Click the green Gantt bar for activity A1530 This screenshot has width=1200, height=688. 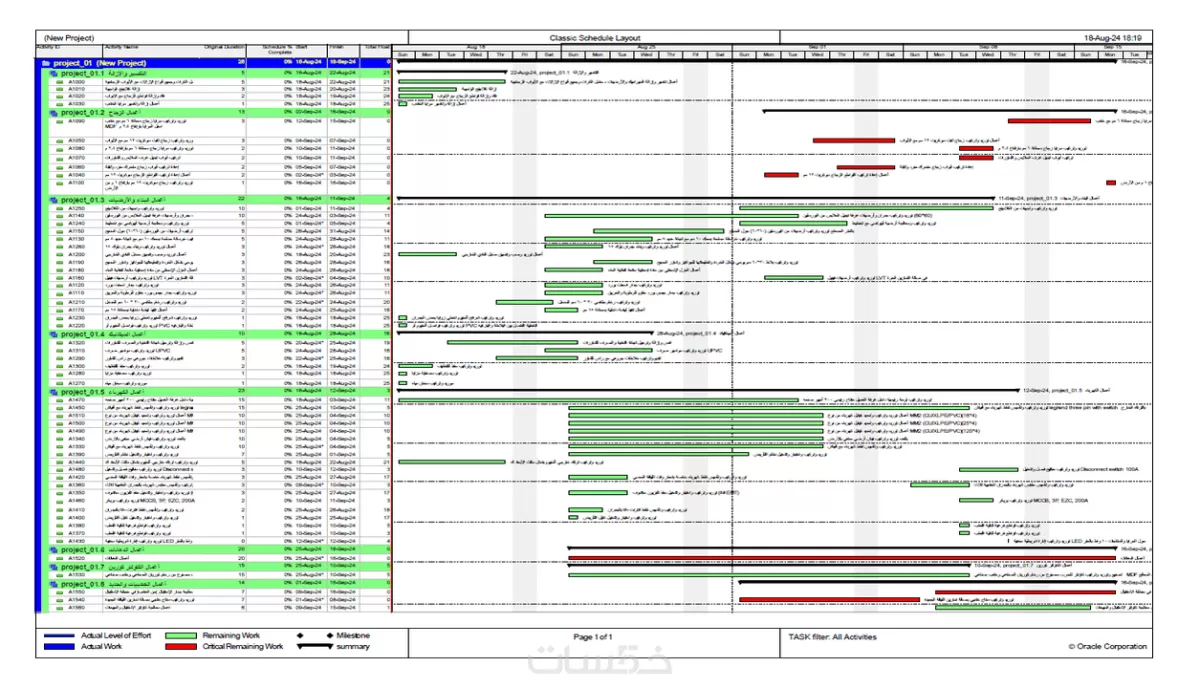click(x=768, y=574)
